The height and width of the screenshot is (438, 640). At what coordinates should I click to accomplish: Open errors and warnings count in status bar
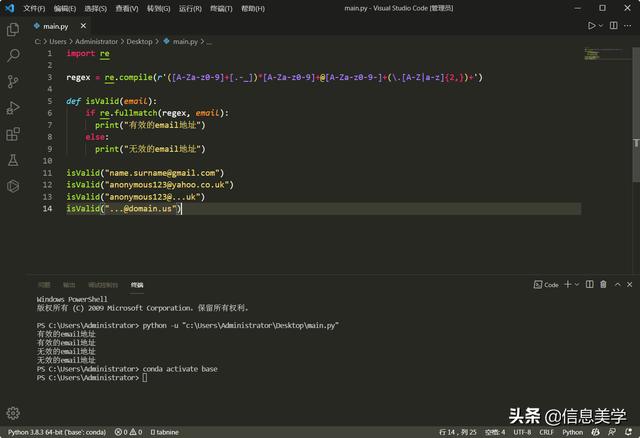[x=128, y=432]
